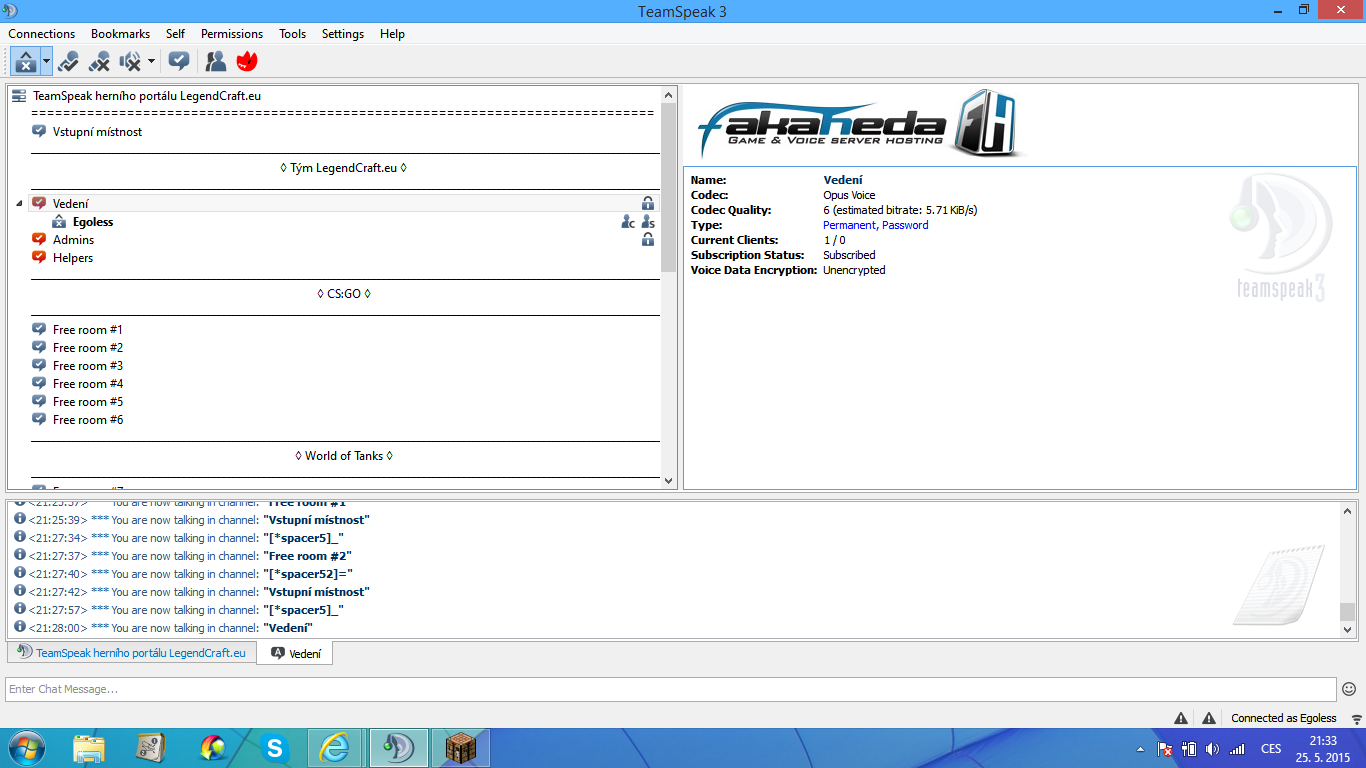Viewport: 1366px width, 768px height.
Task: Open system volume control in tray
Action: pyautogui.click(x=1213, y=748)
